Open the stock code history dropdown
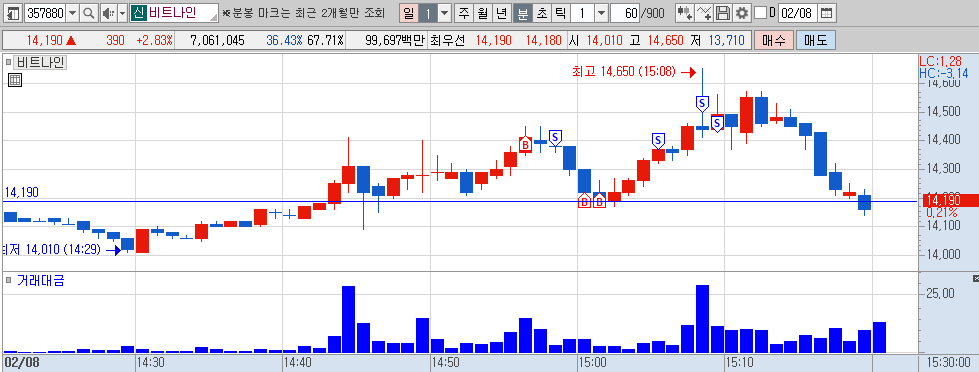This screenshot has height=372, width=979. pos(72,12)
